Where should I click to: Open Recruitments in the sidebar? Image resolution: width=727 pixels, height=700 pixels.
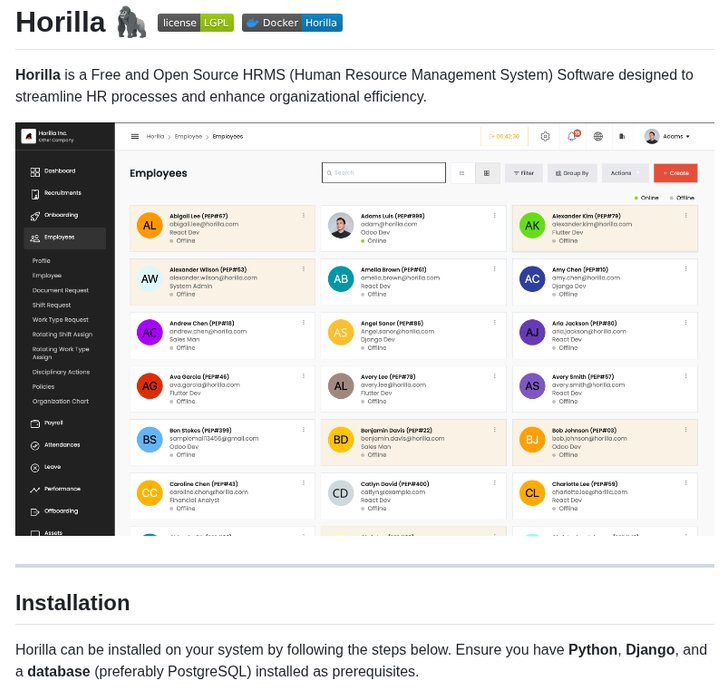pyautogui.click(x=55, y=193)
